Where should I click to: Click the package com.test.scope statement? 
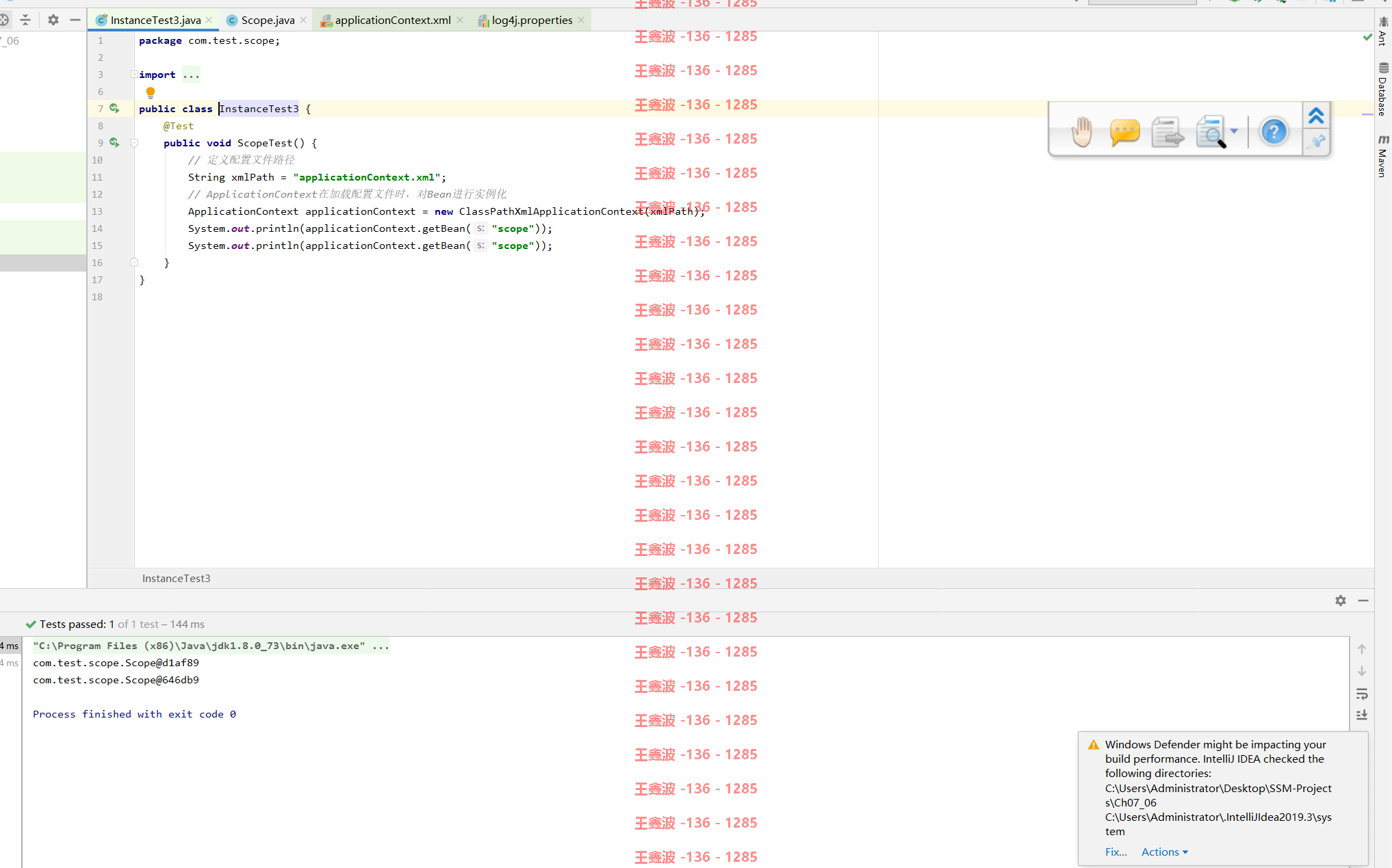209,40
